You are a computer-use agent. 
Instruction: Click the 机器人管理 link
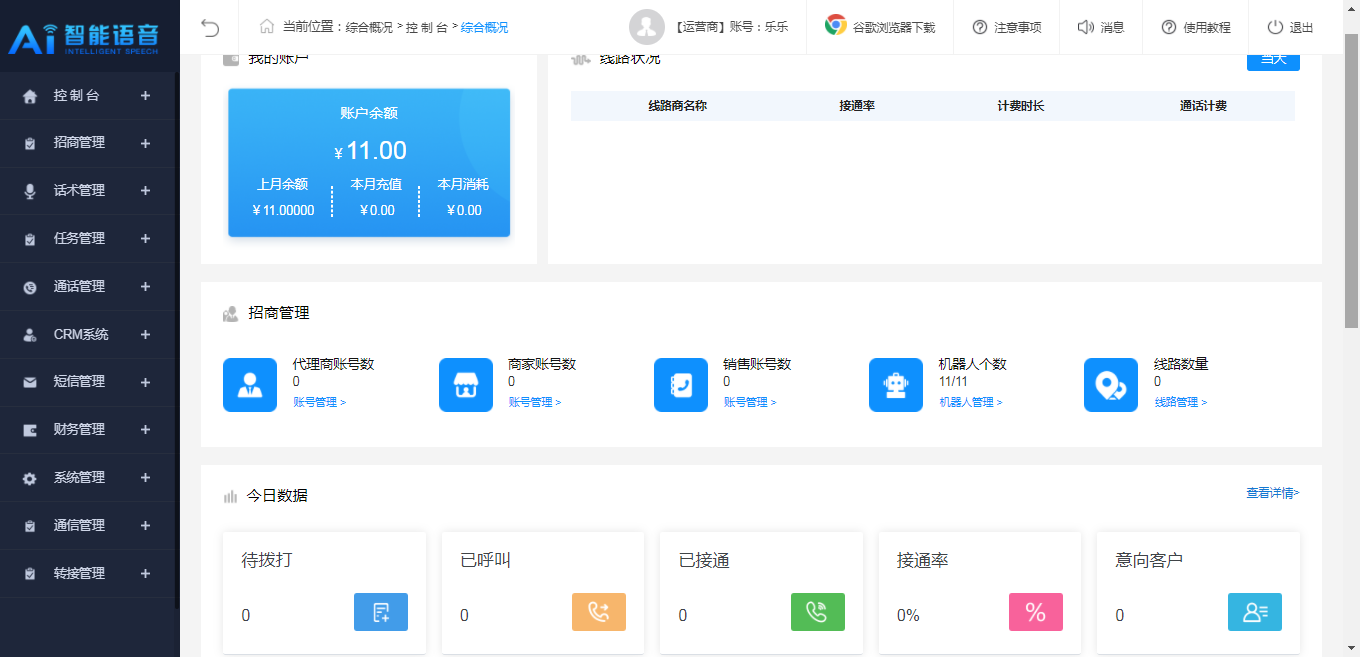coord(970,402)
